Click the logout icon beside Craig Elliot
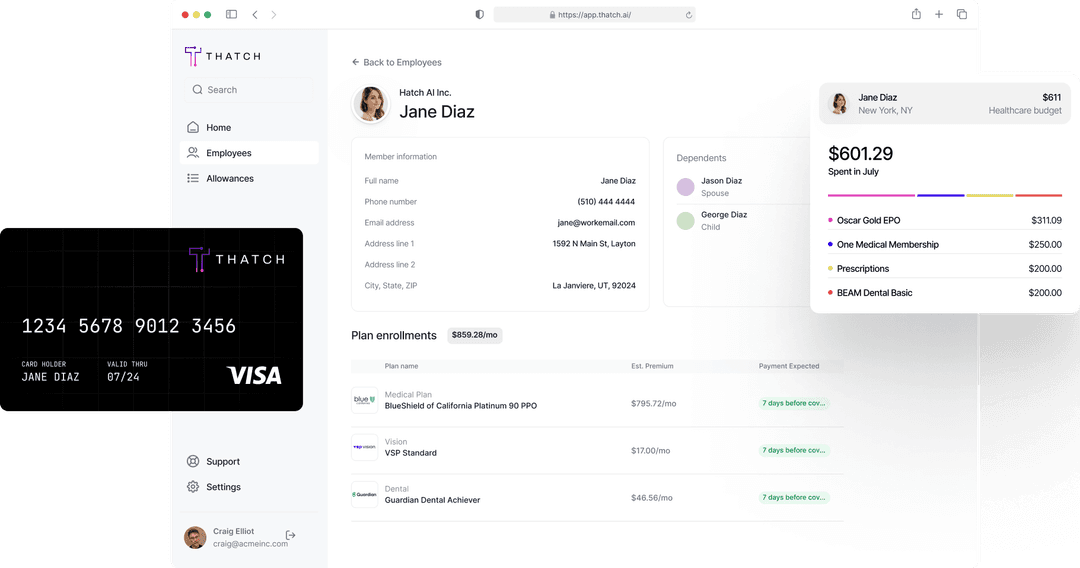 click(291, 536)
